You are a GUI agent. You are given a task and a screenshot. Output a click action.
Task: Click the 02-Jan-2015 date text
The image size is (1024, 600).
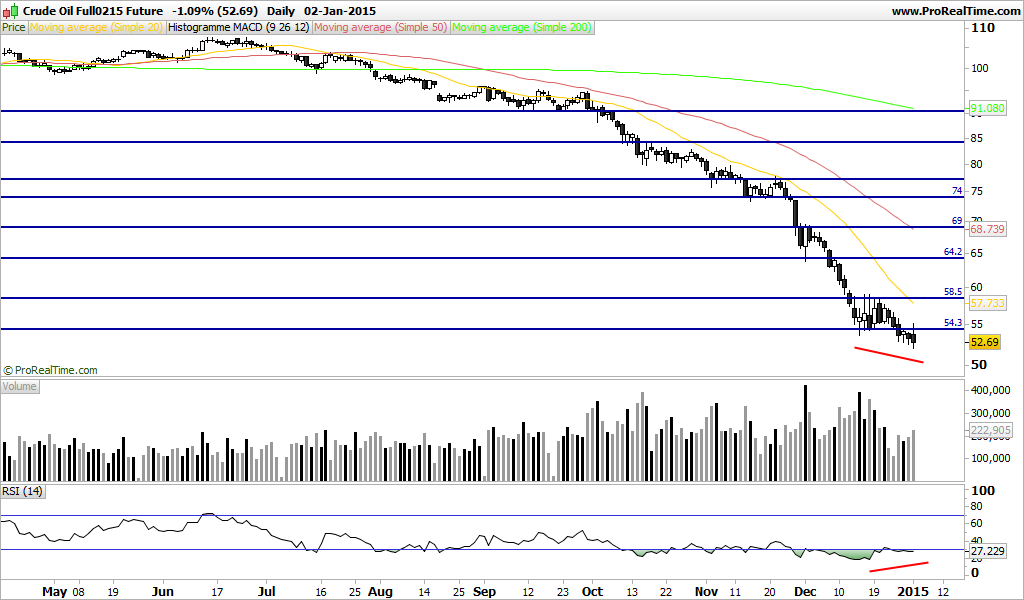point(340,11)
